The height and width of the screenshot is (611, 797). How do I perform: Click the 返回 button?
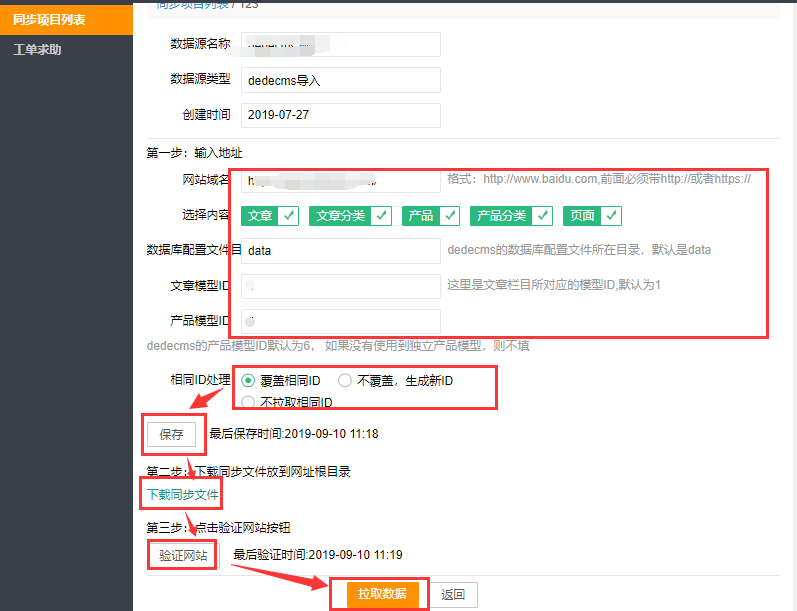[453, 595]
